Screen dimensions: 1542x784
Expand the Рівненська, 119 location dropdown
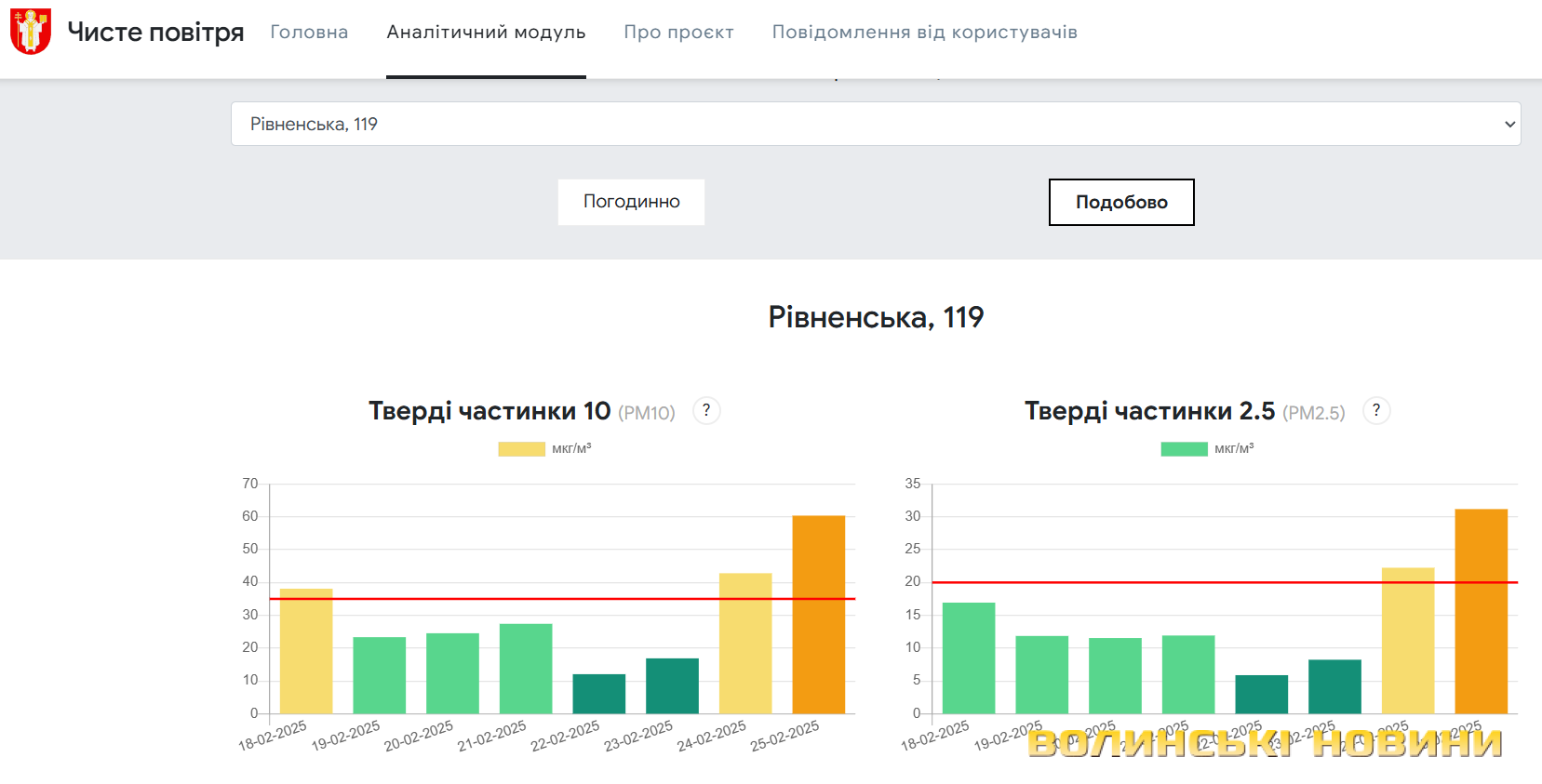pos(875,124)
